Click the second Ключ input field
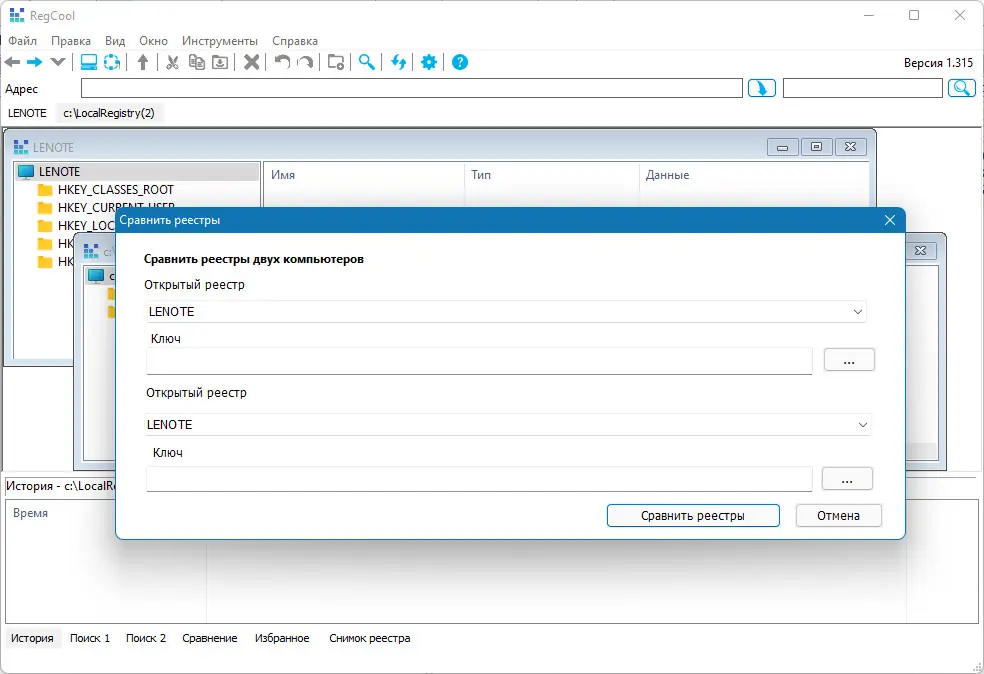This screenshot has height=674, width=984. (479, 479)
